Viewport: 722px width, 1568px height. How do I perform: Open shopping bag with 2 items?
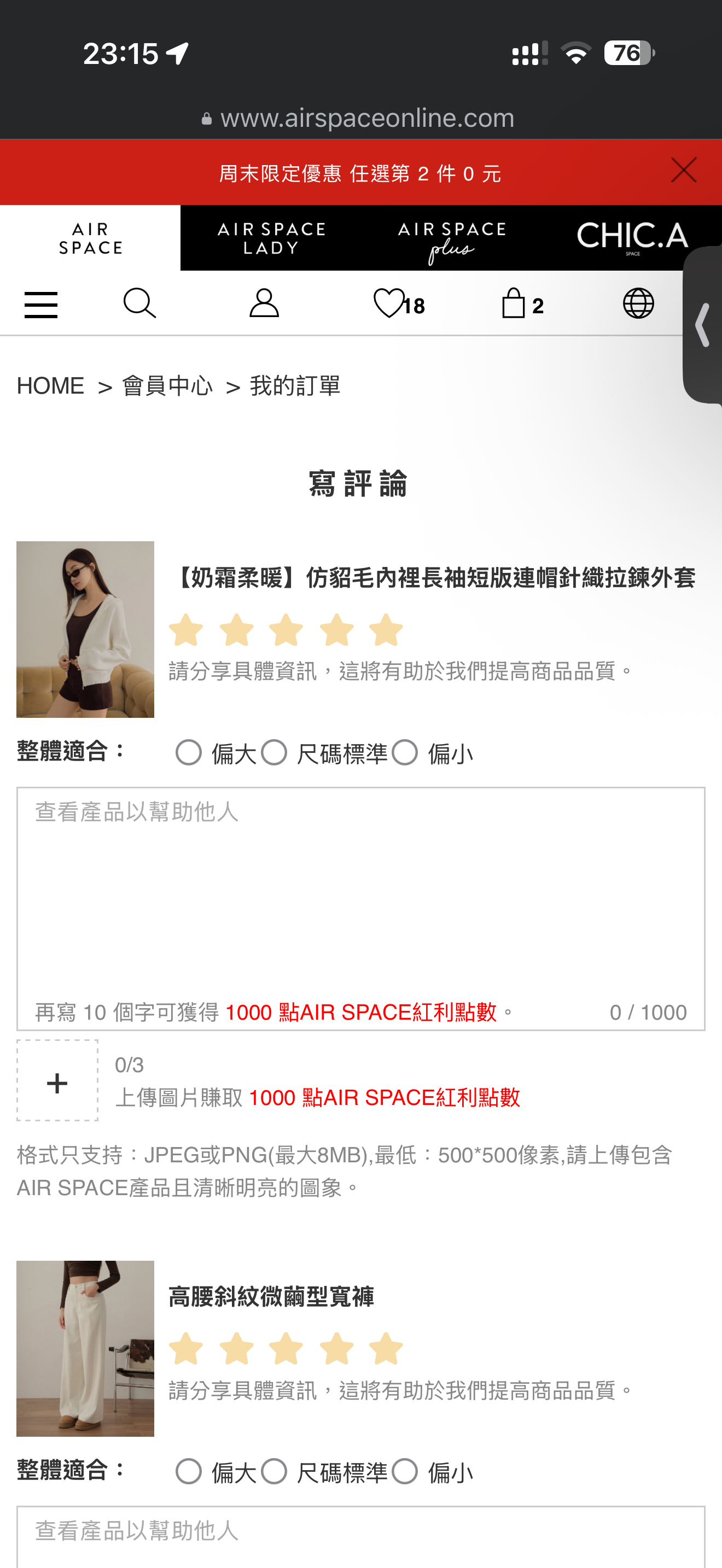[x=522, y=303]
